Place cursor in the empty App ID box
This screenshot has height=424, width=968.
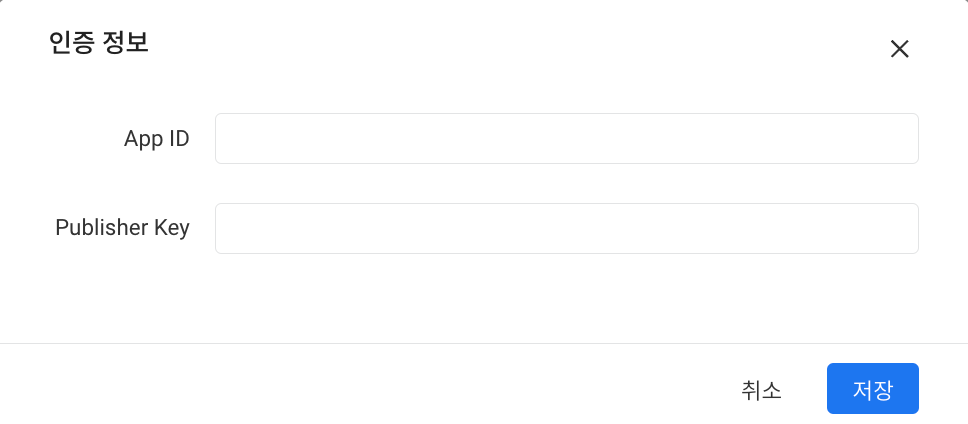click(x=567, y=138)
